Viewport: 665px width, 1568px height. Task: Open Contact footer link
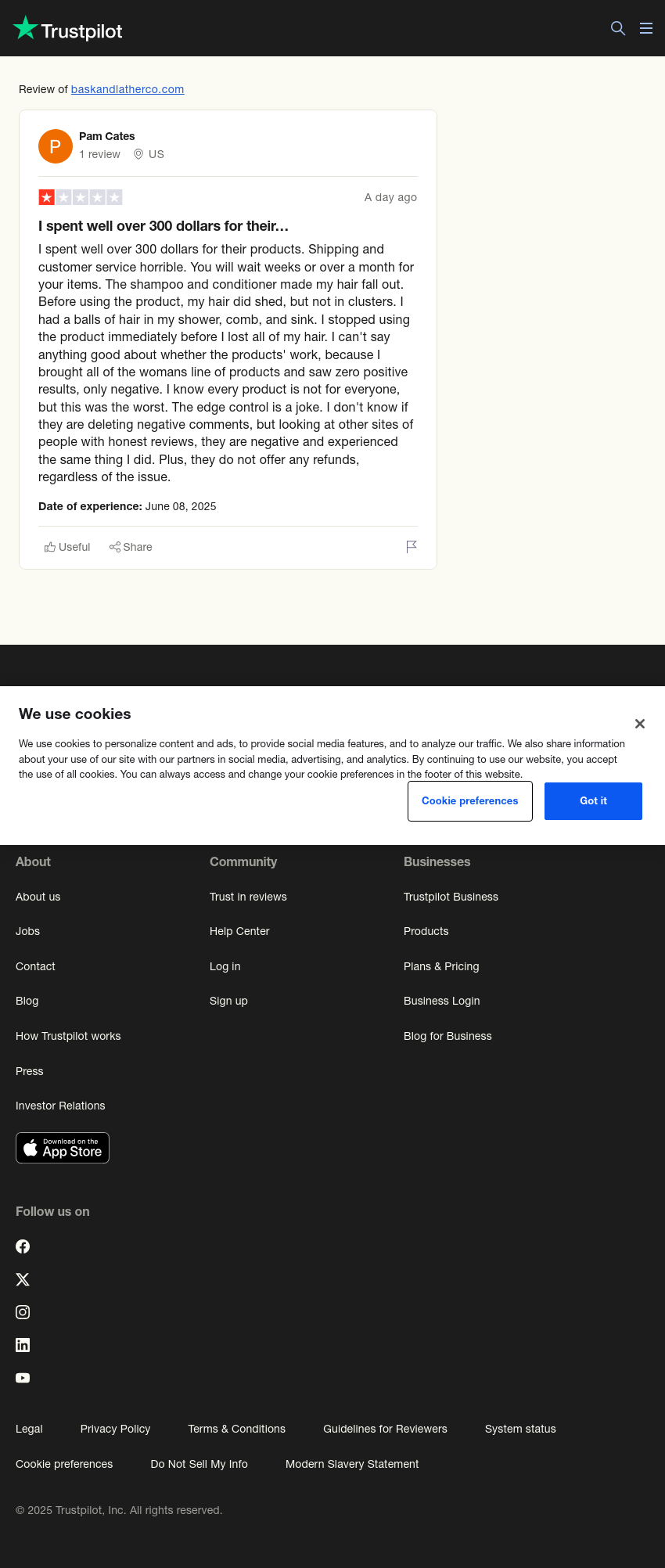coord(36,966)
